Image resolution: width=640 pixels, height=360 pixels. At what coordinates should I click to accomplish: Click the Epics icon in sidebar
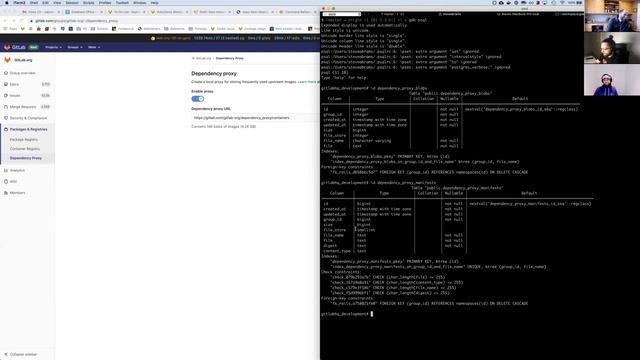pos(6,84)
